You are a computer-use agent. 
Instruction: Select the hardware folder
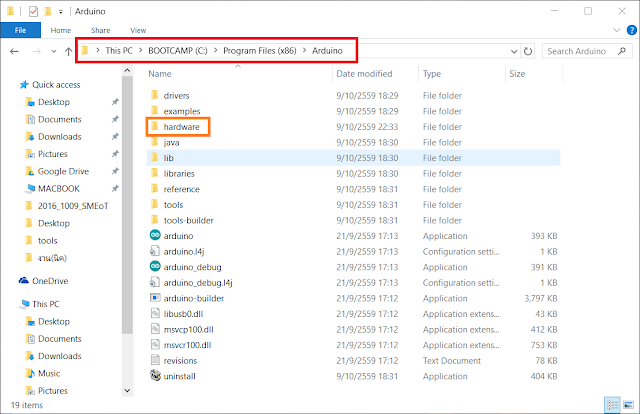353,127
